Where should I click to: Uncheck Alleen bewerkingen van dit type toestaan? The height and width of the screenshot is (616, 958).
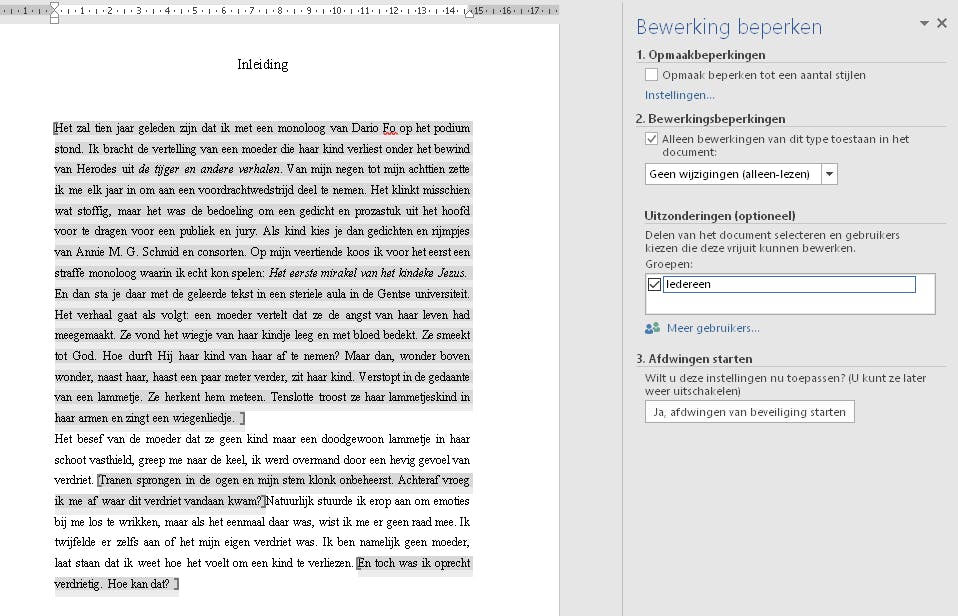(x=650, y=139)
